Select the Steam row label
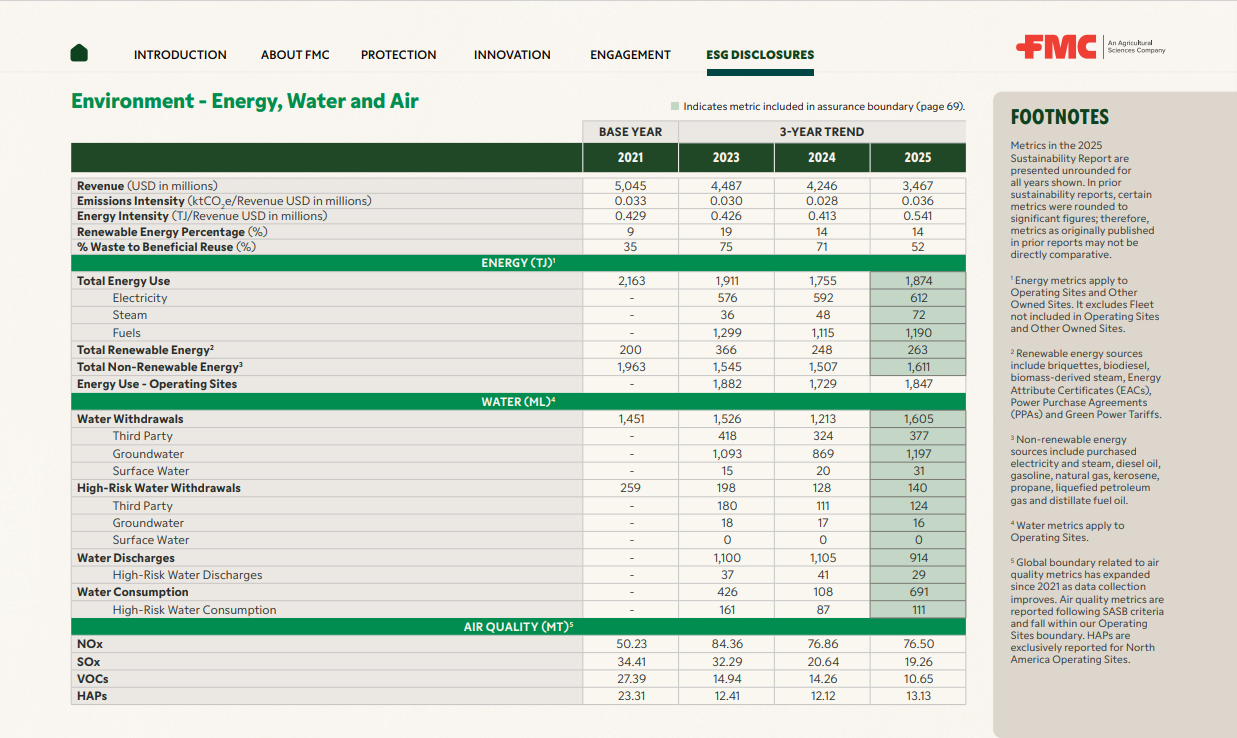Image resolution: width=1237 pixels, height=738 pixels. (x=129, y=315)
